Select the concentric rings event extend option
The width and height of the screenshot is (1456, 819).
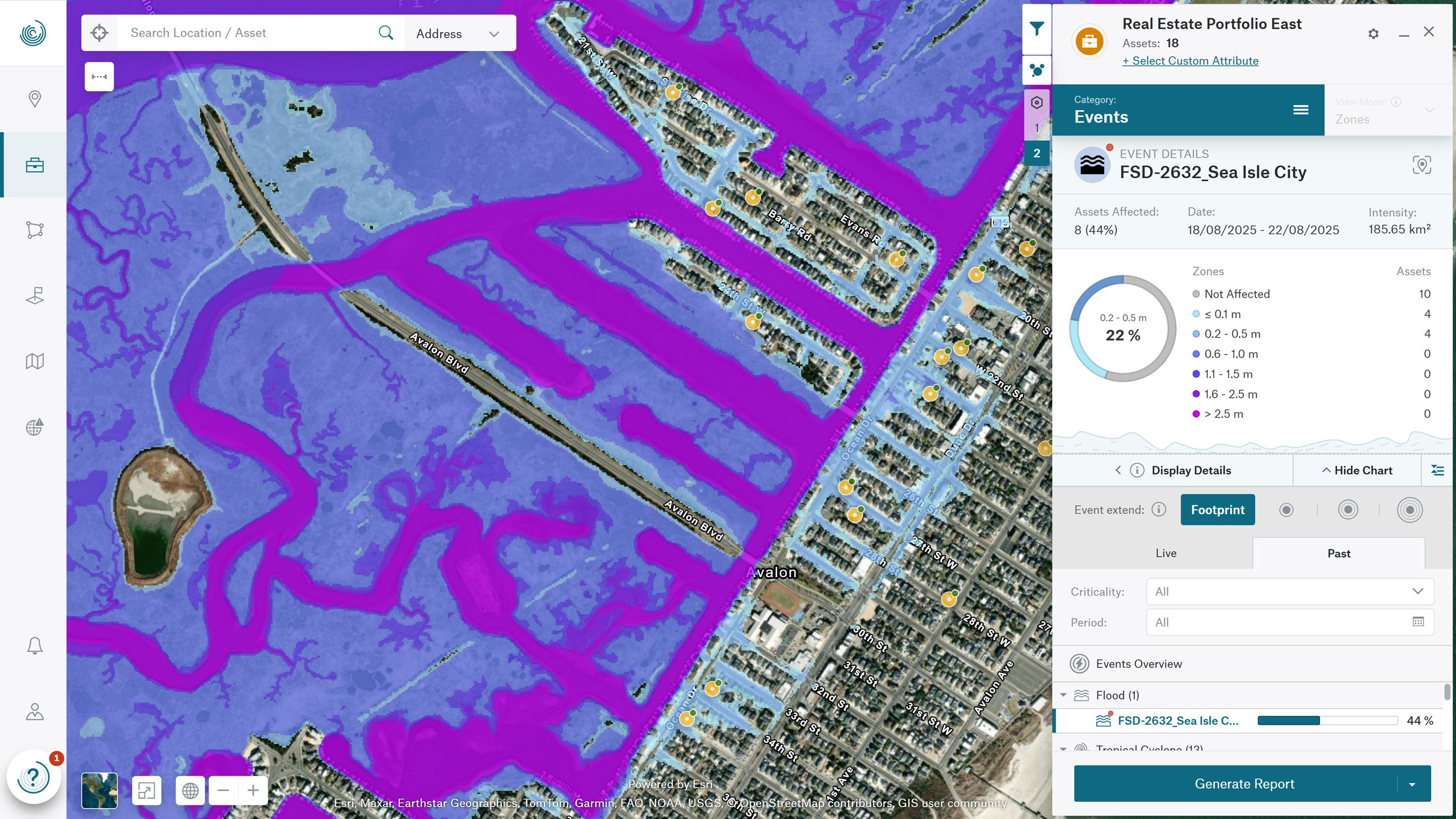coord(1409,510)
